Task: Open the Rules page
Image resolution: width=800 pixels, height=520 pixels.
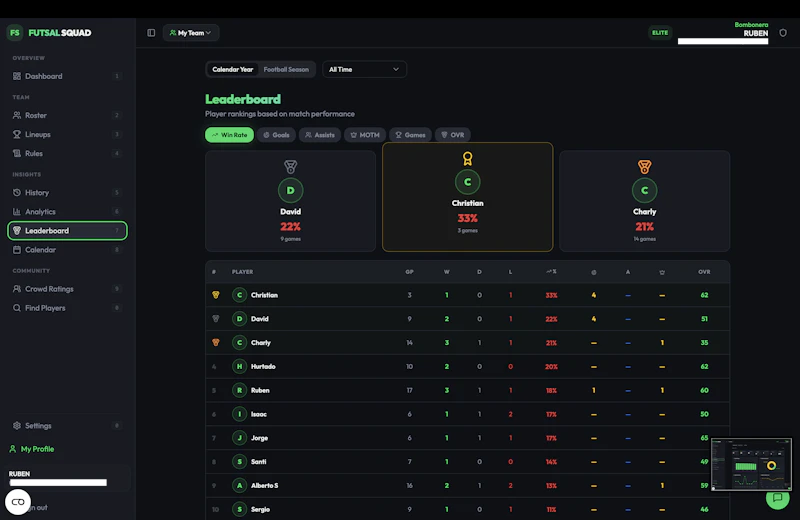Action: pos(67,153)
